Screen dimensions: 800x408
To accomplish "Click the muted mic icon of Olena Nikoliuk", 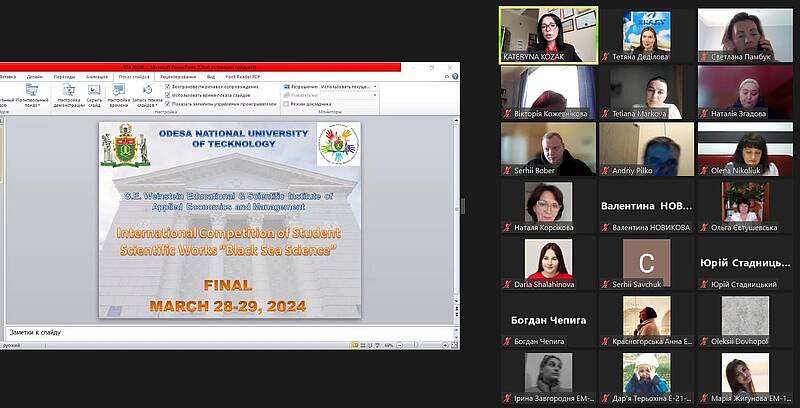I will [x=704, y=171].
